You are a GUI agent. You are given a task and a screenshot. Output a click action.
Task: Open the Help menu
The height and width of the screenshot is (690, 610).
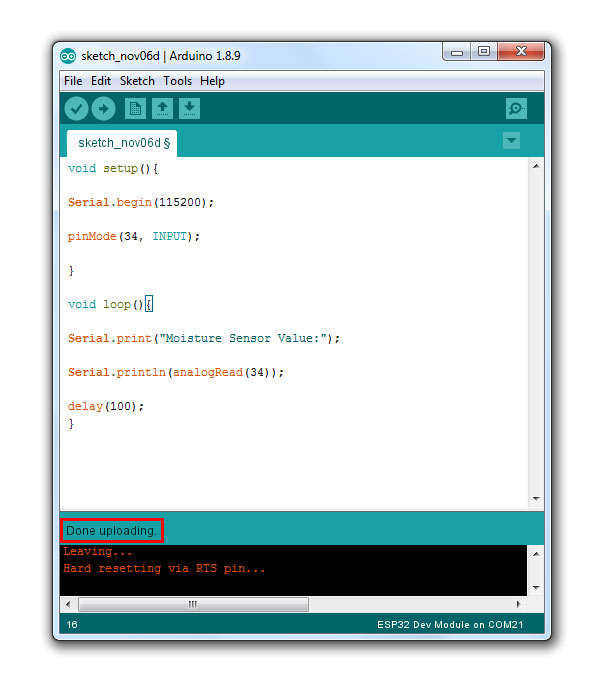coord(212,81)
